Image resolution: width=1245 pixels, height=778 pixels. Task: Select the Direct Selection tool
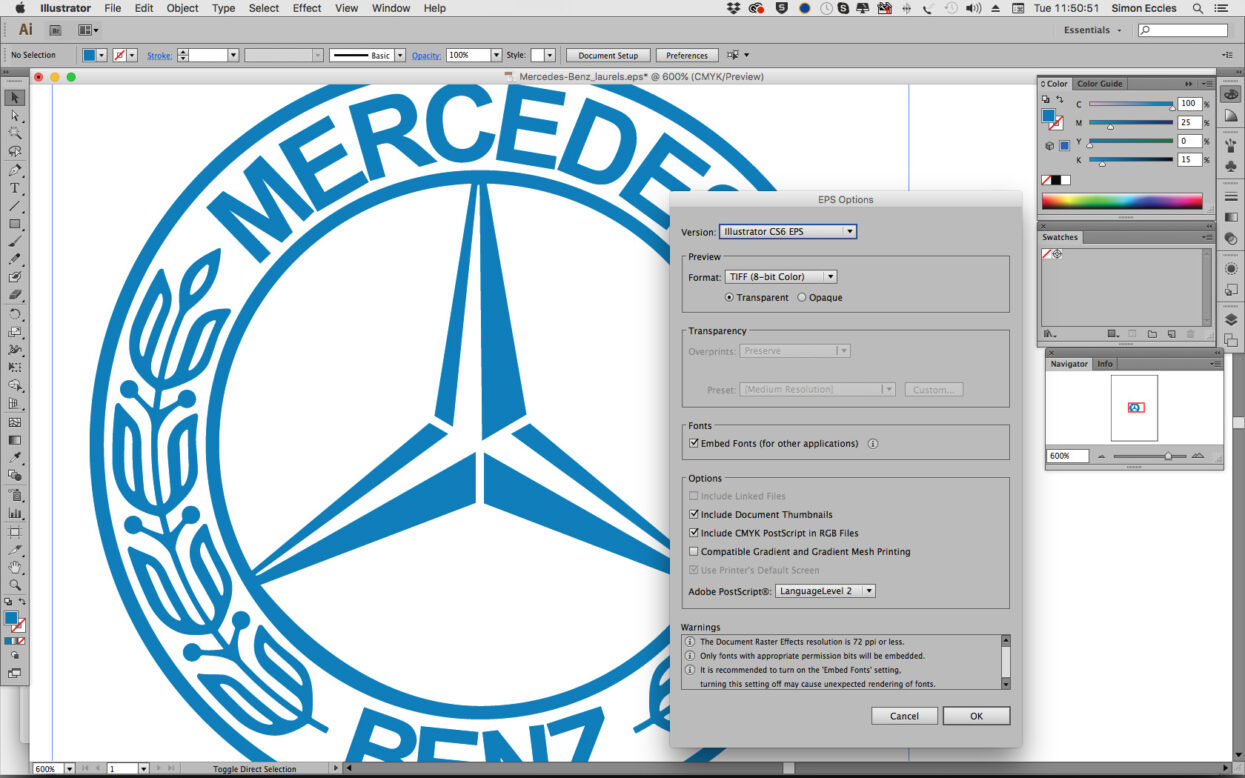[x=15, y=116]
